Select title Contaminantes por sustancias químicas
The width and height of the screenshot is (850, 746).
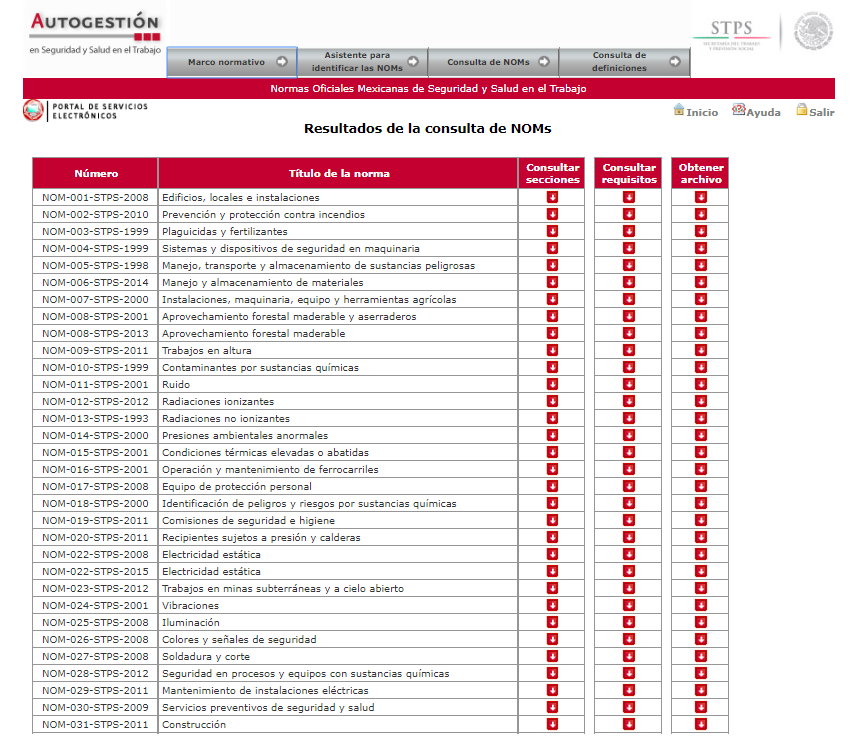click(x=260, y=368)
